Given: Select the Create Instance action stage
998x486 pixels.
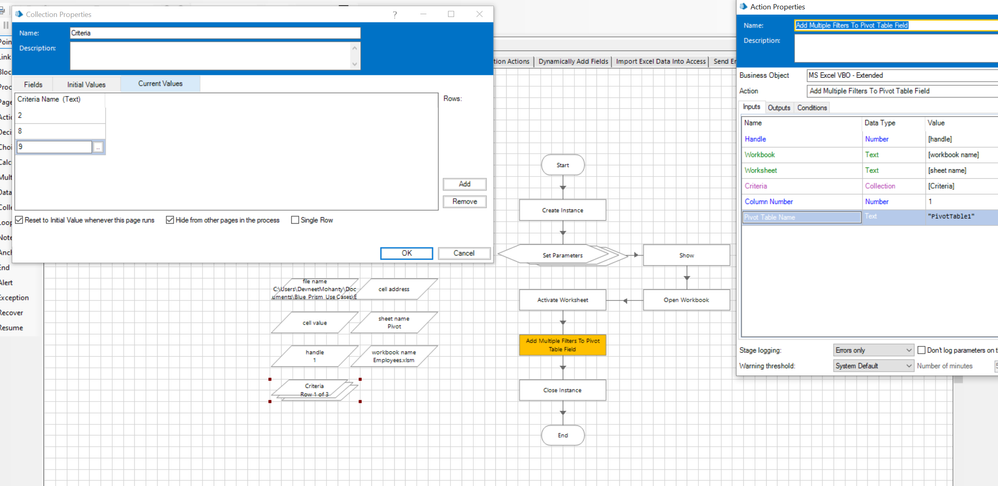Looking at the screenshot, I should (562, 210).
